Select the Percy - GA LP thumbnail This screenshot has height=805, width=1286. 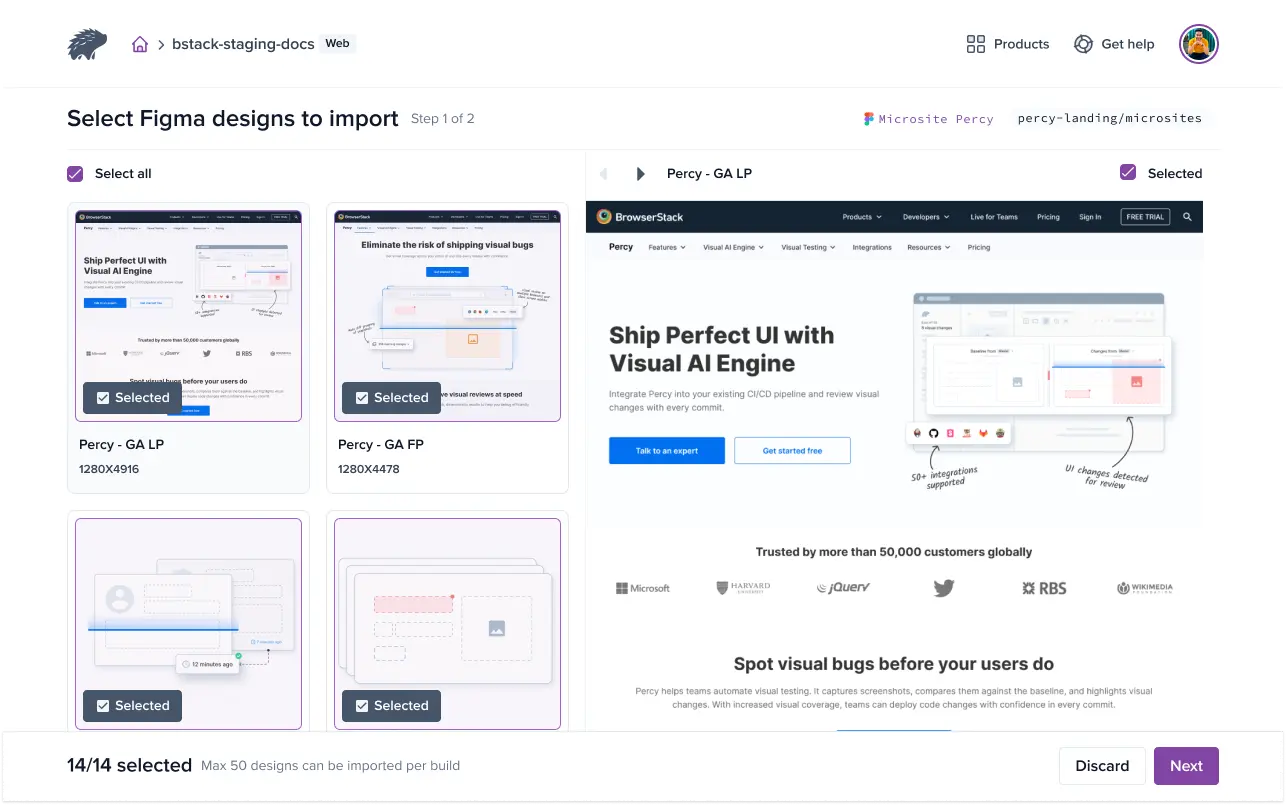pos(188,300)
